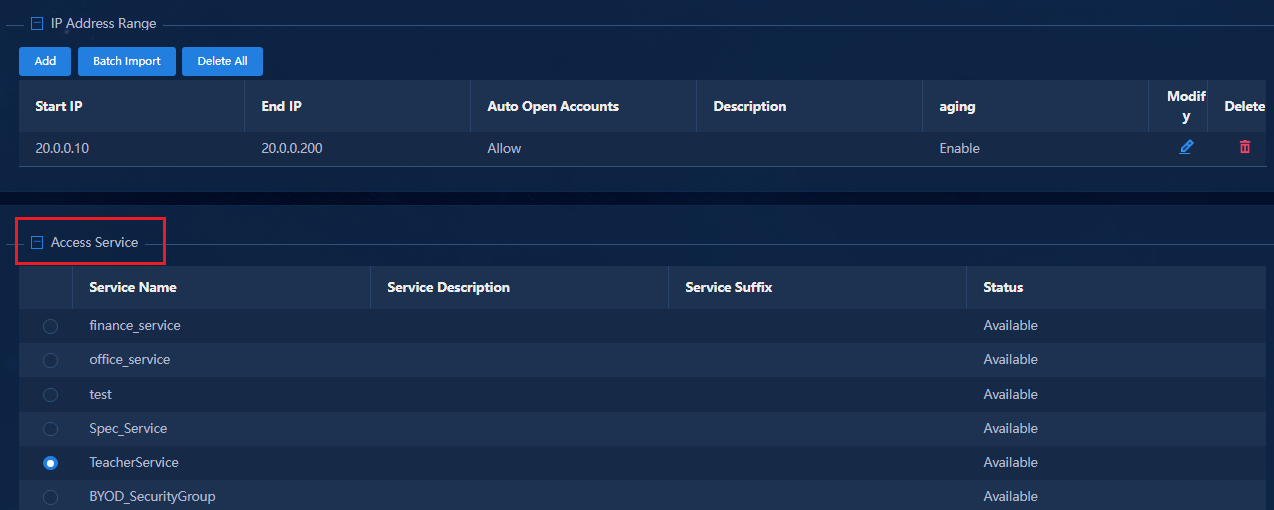Choose the test service radio button
This screenshot has width=1274, height=510.
pyautogui.click(x=50, y=395)
